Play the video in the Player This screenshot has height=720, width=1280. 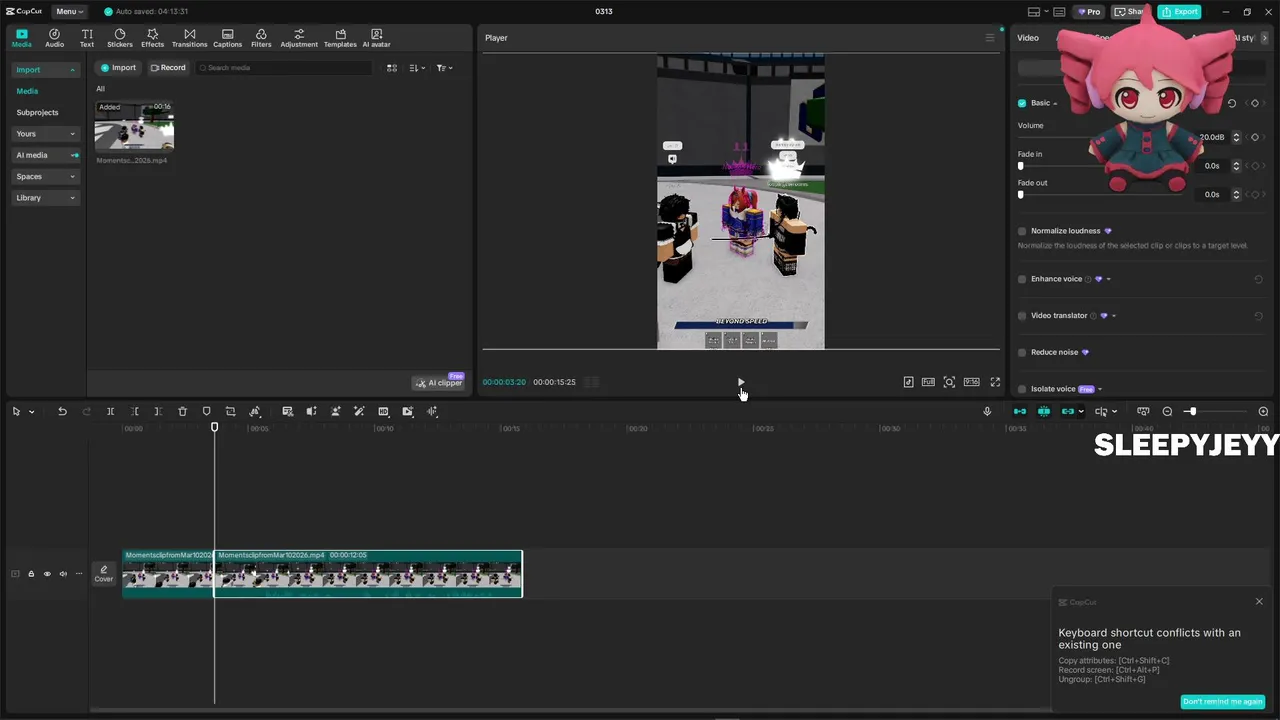tap(740, 382)
